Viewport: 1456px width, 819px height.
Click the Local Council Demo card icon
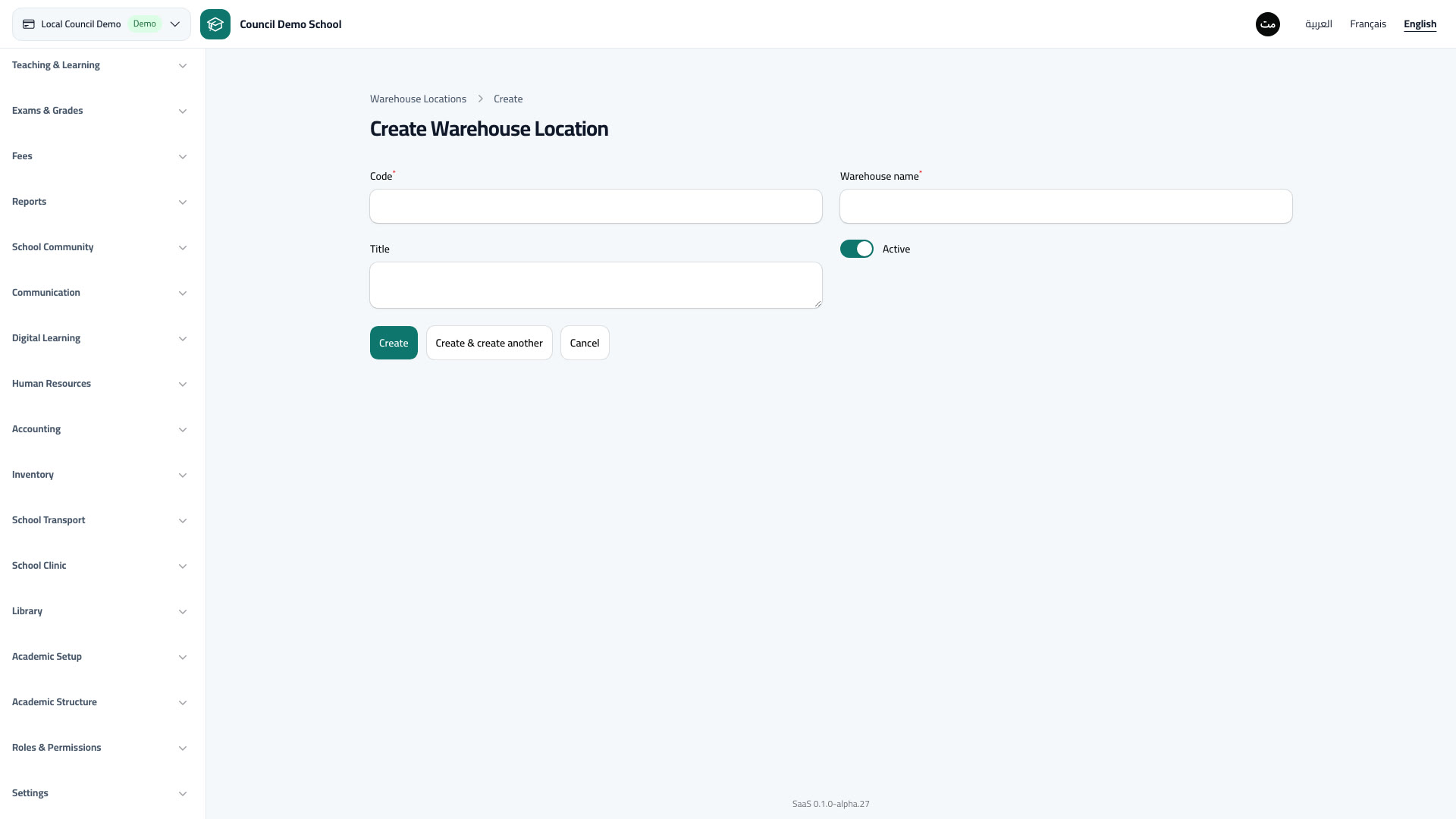(x=29, y=24)
